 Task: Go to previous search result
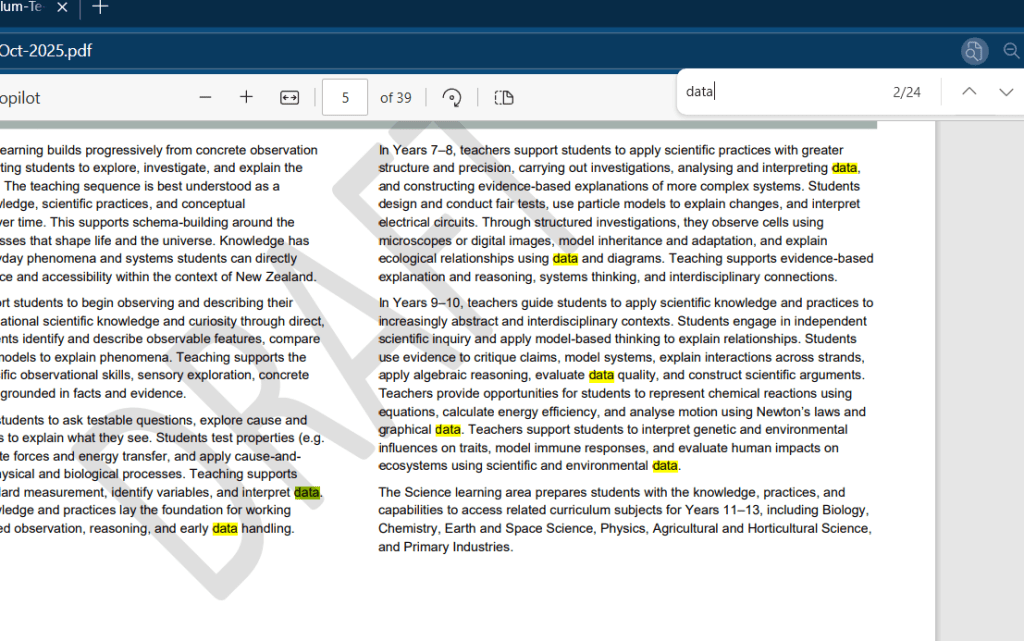click(x=968, y=92)
